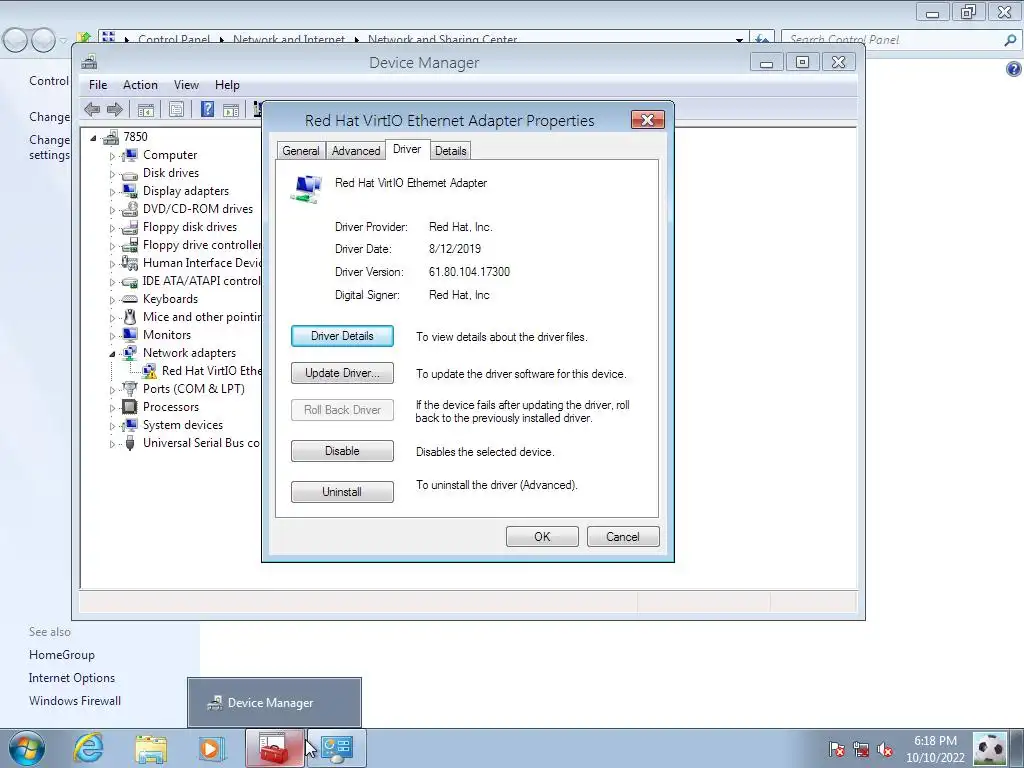
Task: Open the View menu
Action: (x=186, y=85)
